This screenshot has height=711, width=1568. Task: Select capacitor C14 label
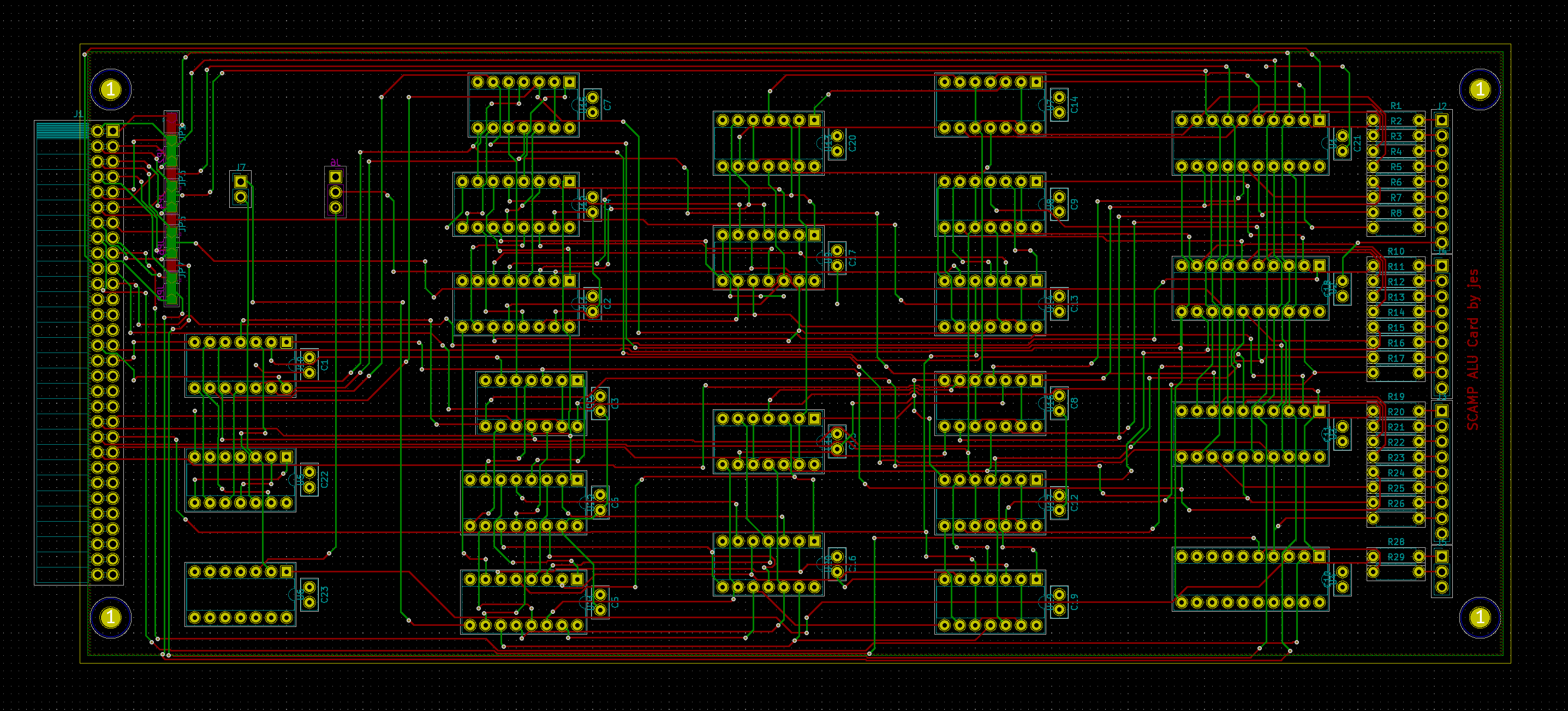click(1074, 105)
